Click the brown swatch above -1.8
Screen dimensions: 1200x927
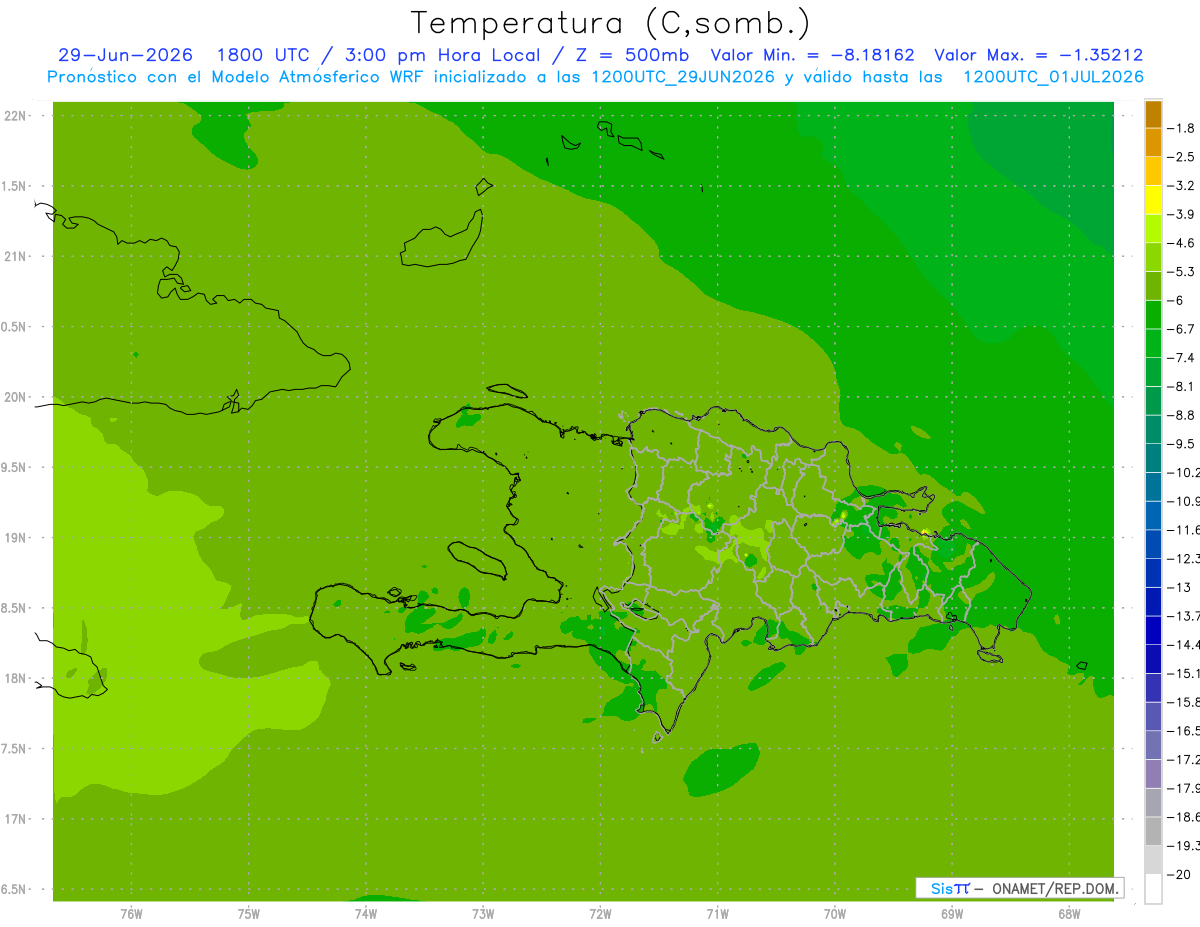coord(1153,114)
